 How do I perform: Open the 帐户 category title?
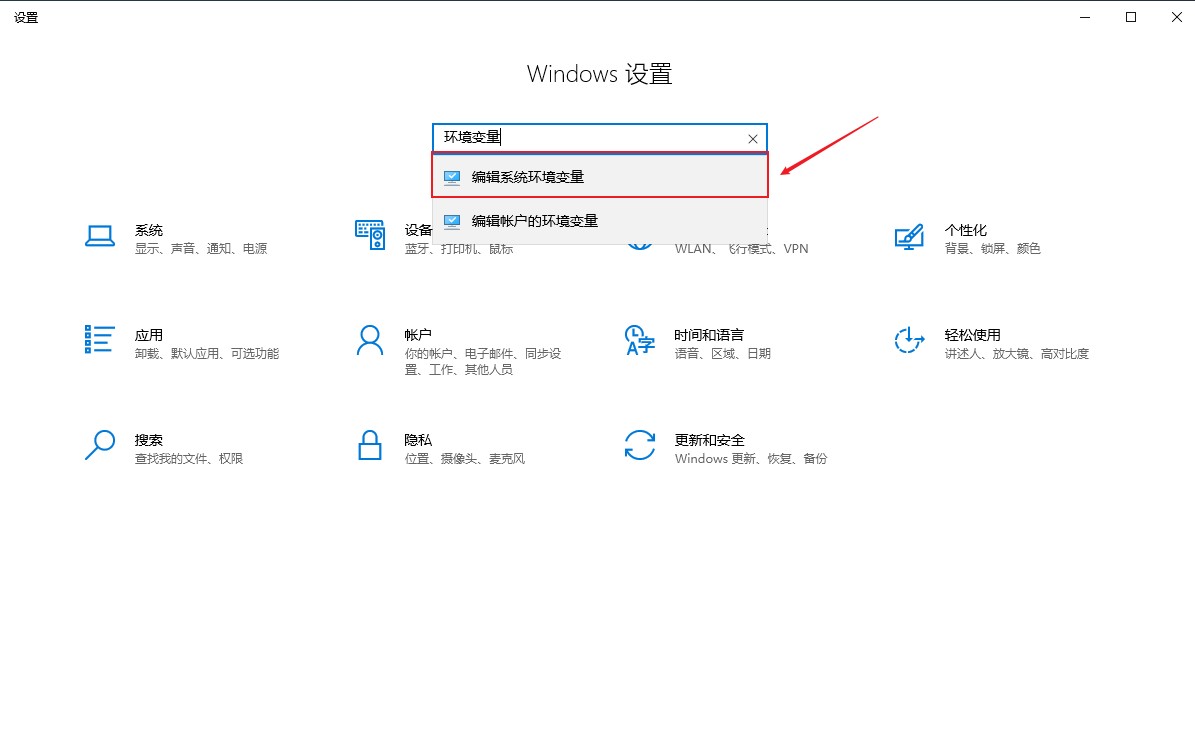[x=418, y=335]
